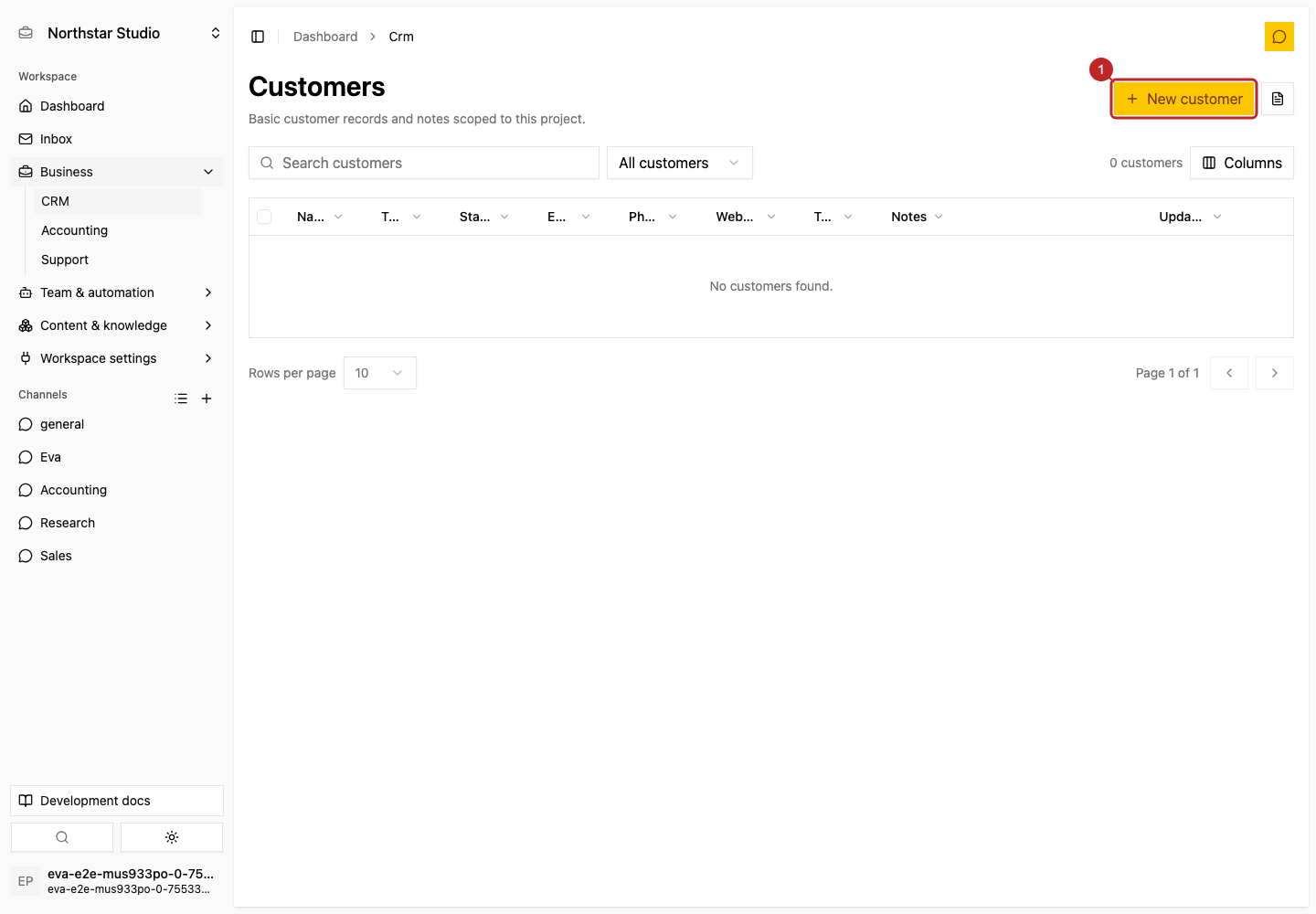Go to Dashboard in sidebar
The height and width of the screenshot is (914, 1316).
pos(117,106)
